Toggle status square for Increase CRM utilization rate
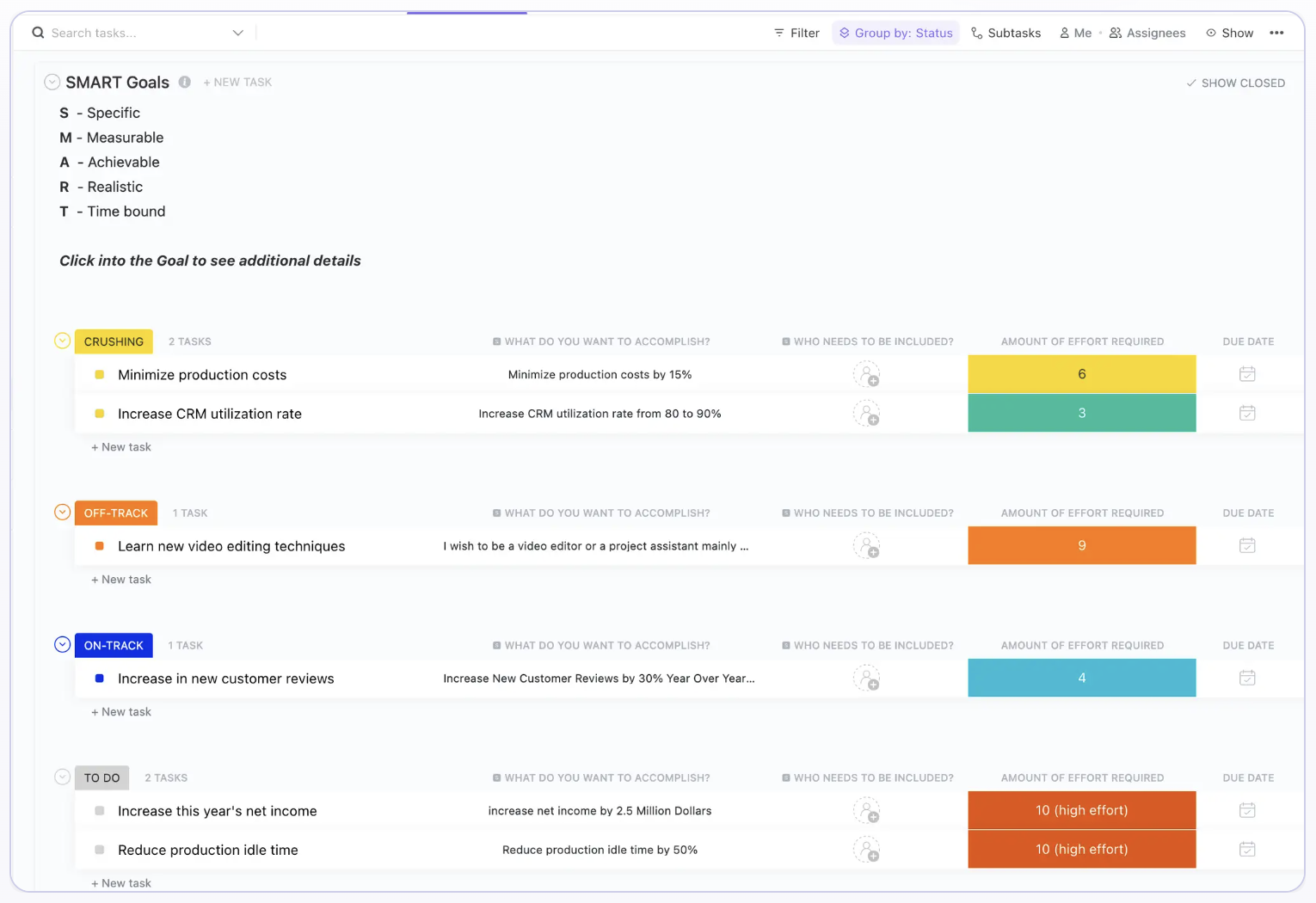Viewport: 1316px width, 903px height. click(x=100, y=414)
